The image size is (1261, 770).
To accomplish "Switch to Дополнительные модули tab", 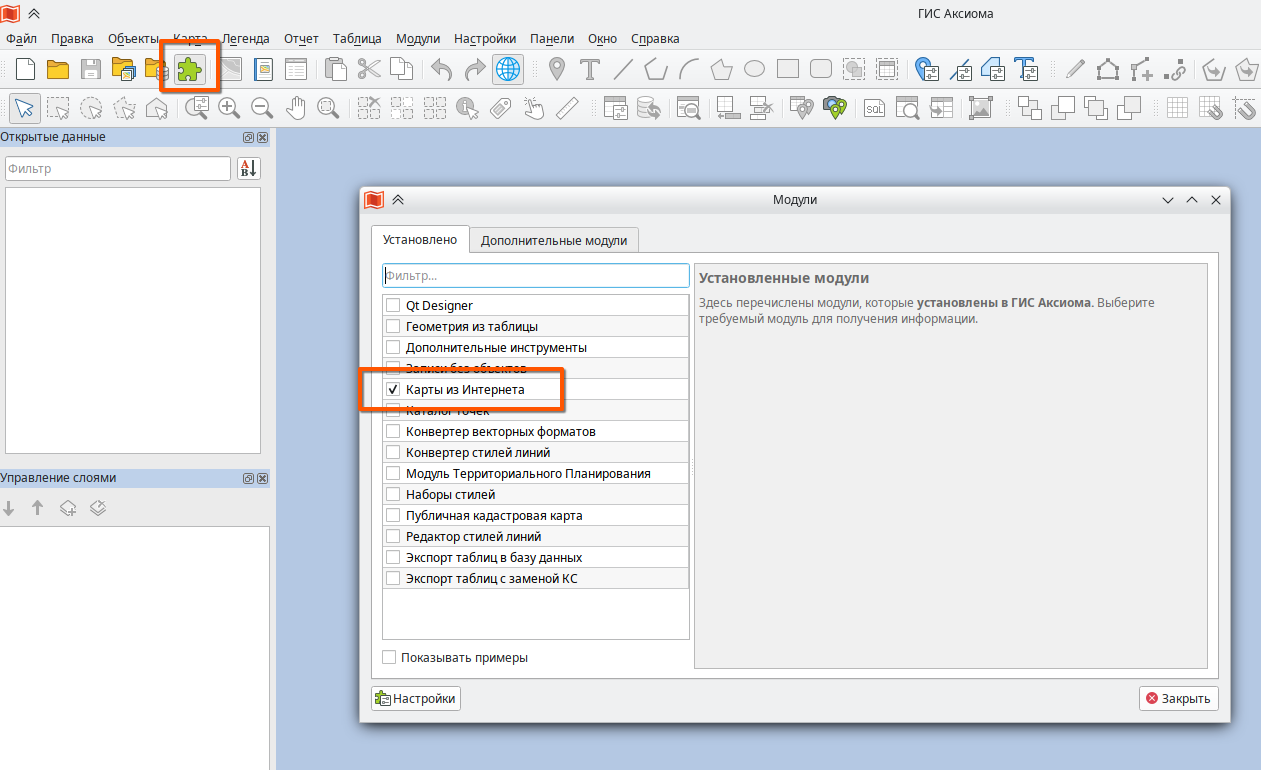I will pos(554,240).
